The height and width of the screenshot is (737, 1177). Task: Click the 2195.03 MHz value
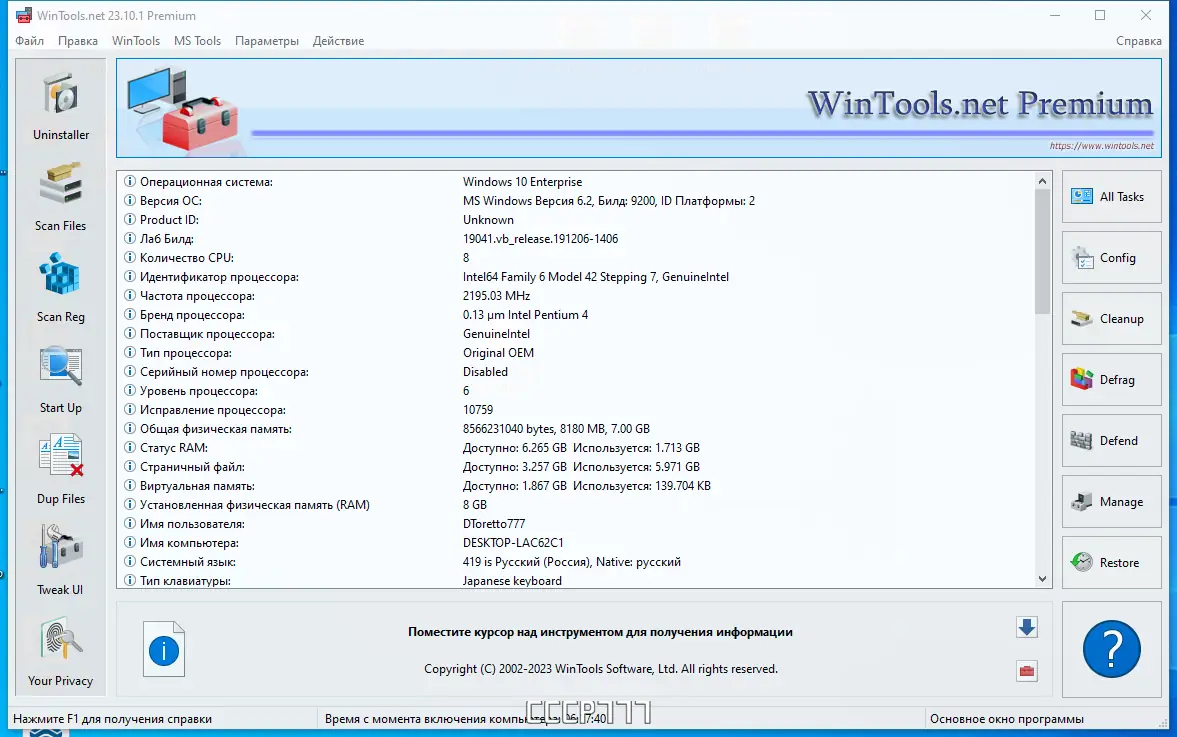tap(496, 296)
